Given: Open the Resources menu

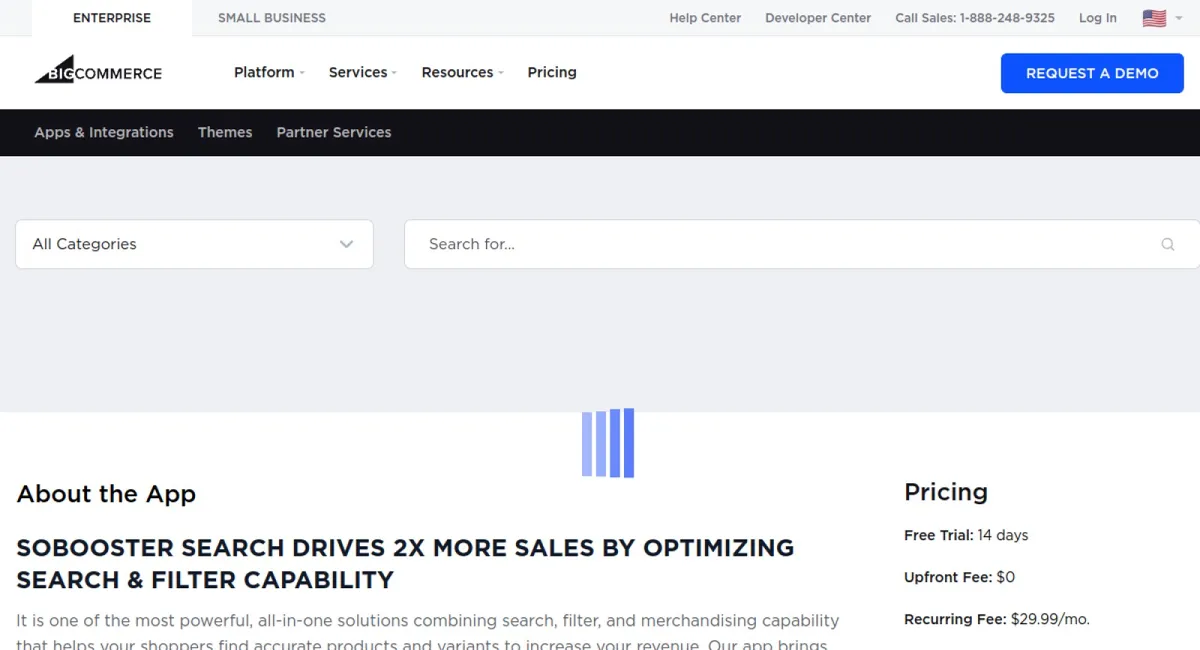Looking at the screenshot, I should pyautogui.click(x=462, y=72).
